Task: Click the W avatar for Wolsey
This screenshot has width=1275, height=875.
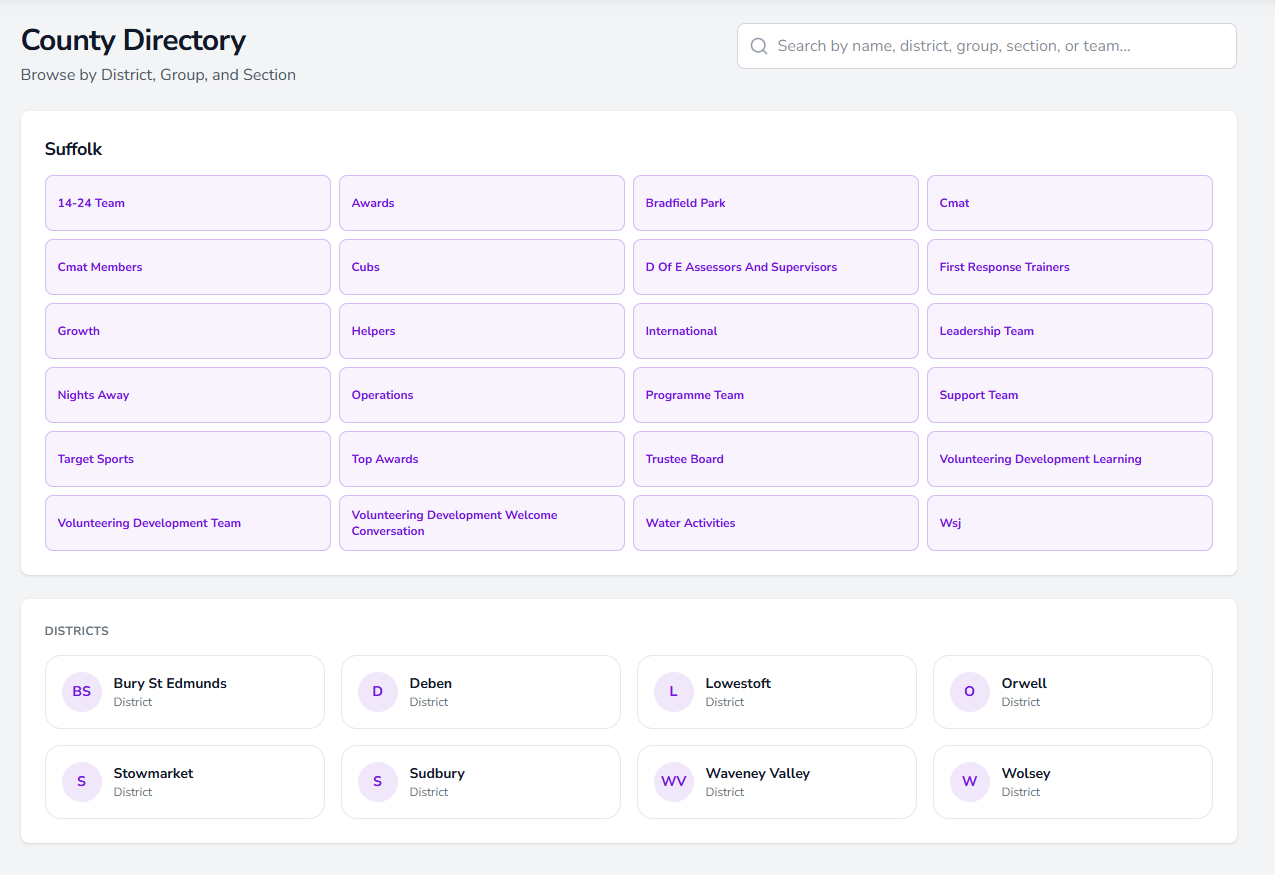Action: [970, 782]
